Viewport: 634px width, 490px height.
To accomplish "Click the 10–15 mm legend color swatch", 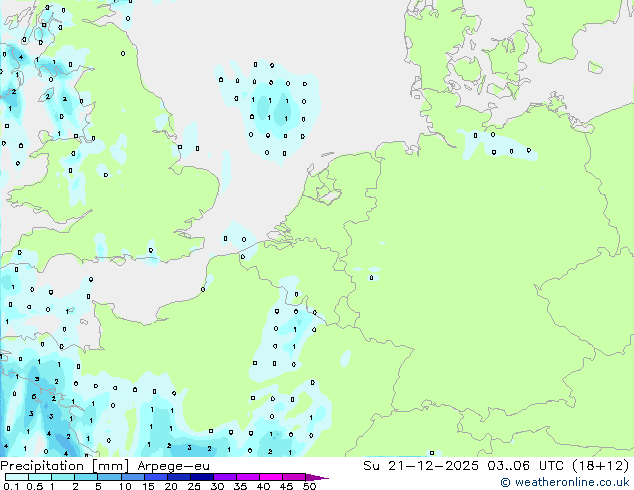I will (x=132, y=477).
